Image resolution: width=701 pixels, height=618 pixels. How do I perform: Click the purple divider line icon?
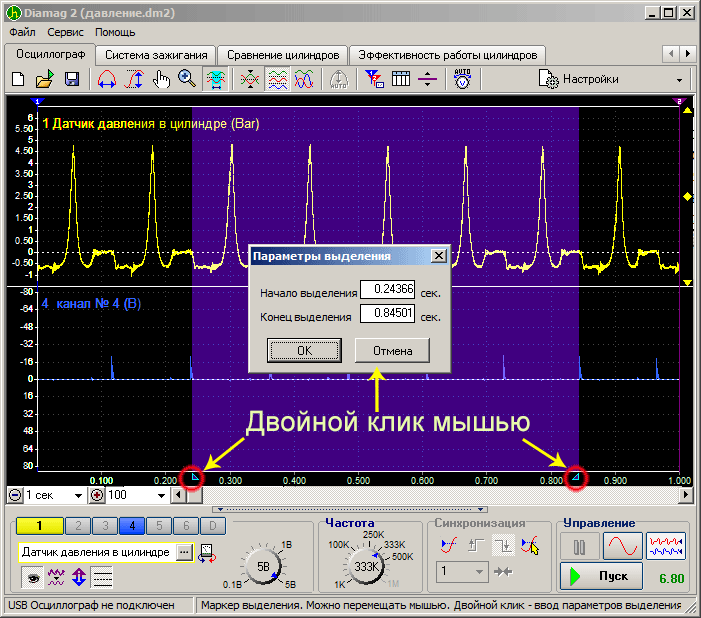point(427,79)
